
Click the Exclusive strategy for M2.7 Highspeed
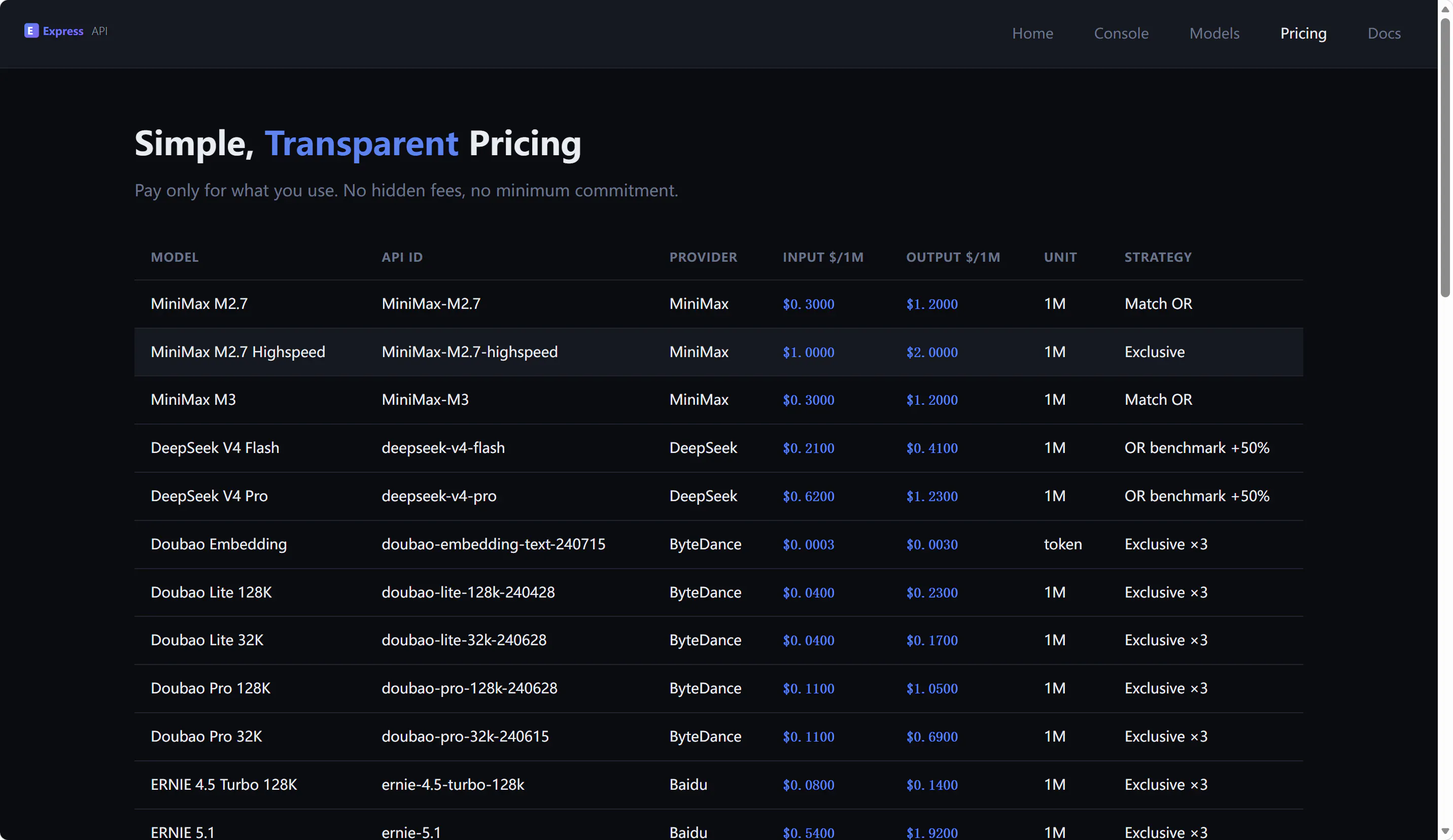click(1154, 352)
